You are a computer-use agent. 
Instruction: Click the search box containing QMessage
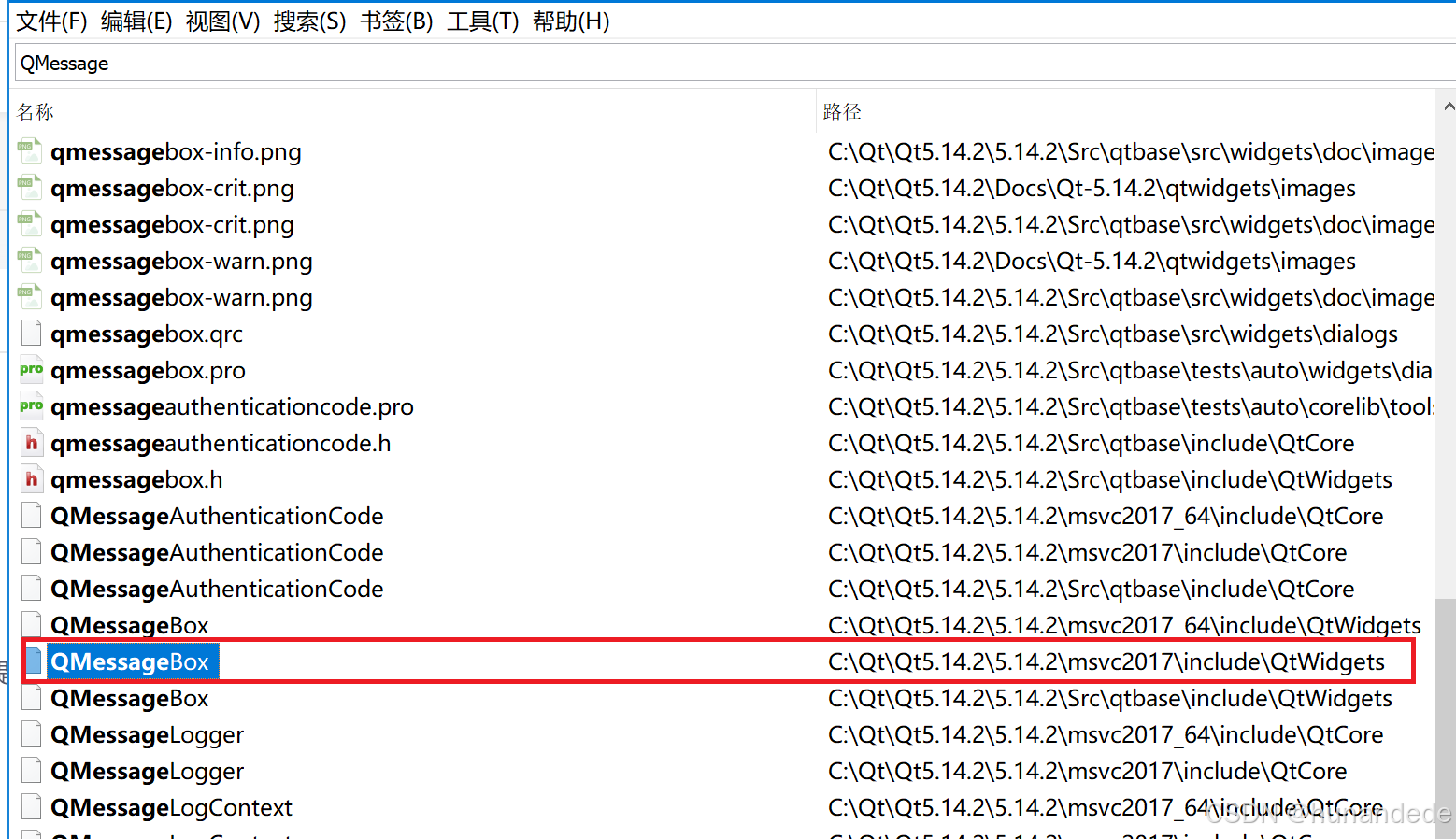click(374, 63)
